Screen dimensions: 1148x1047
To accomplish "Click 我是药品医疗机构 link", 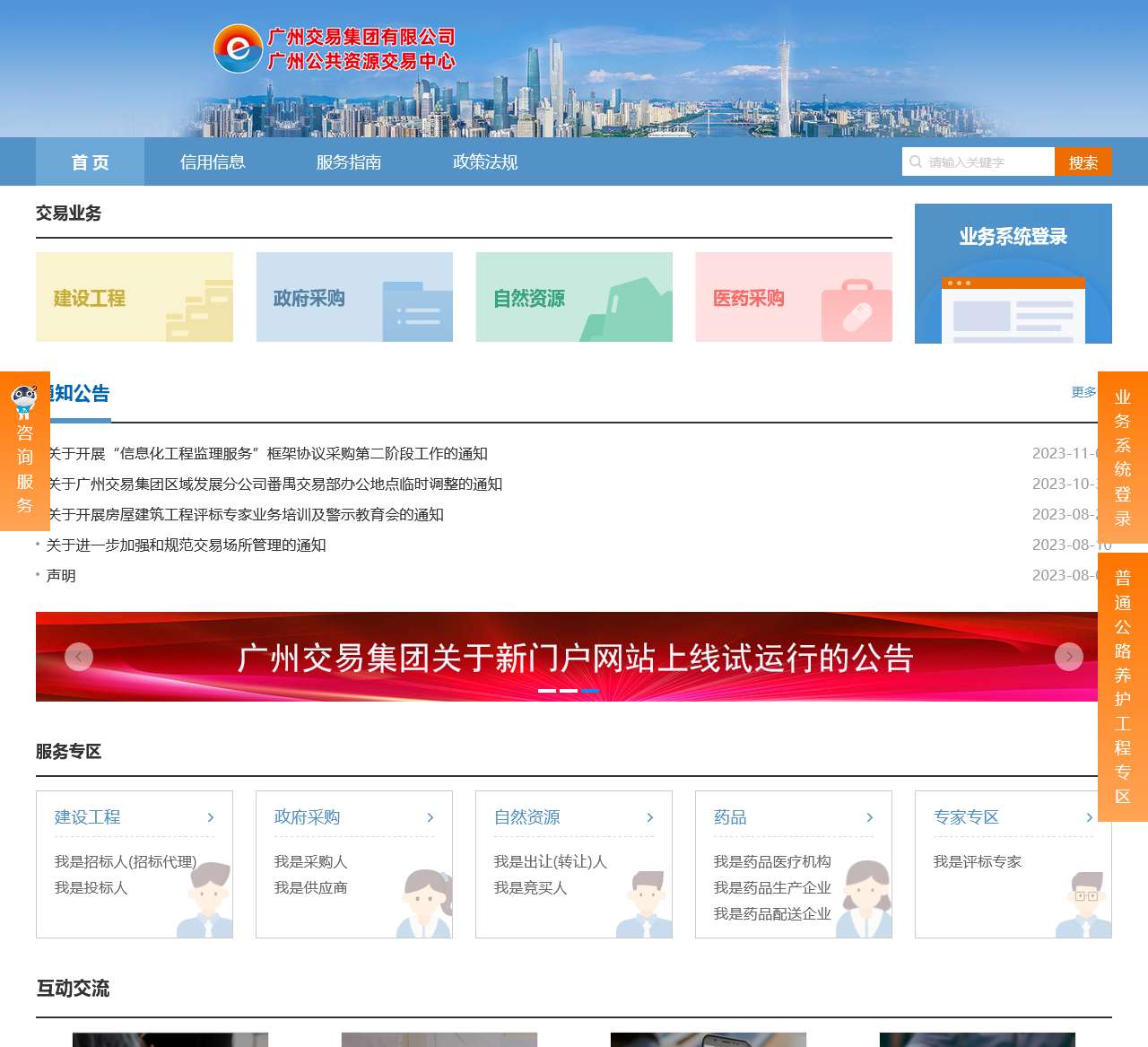I will click(x=772, y=861).
